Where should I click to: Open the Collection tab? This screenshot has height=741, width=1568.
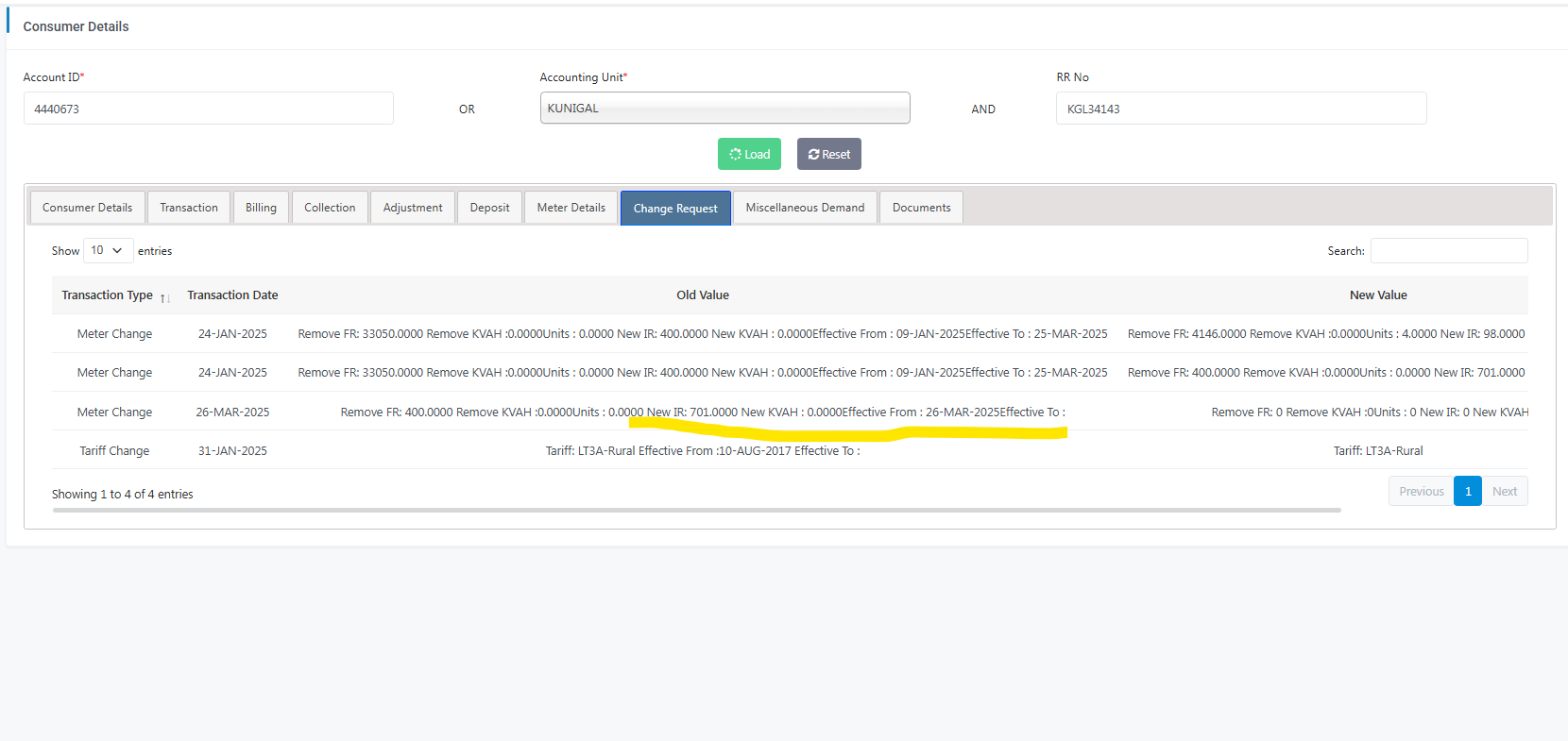pyautogui.click(x=330, y=208)
